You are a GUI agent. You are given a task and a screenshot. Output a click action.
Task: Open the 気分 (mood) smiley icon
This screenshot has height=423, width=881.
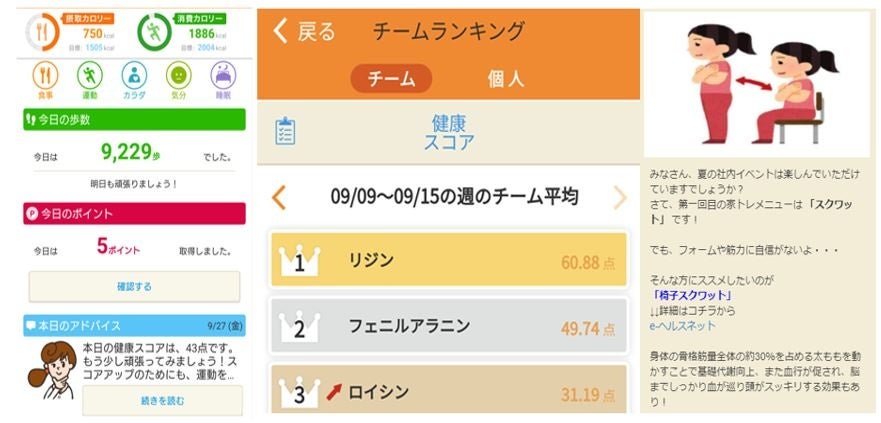[179, 76]
